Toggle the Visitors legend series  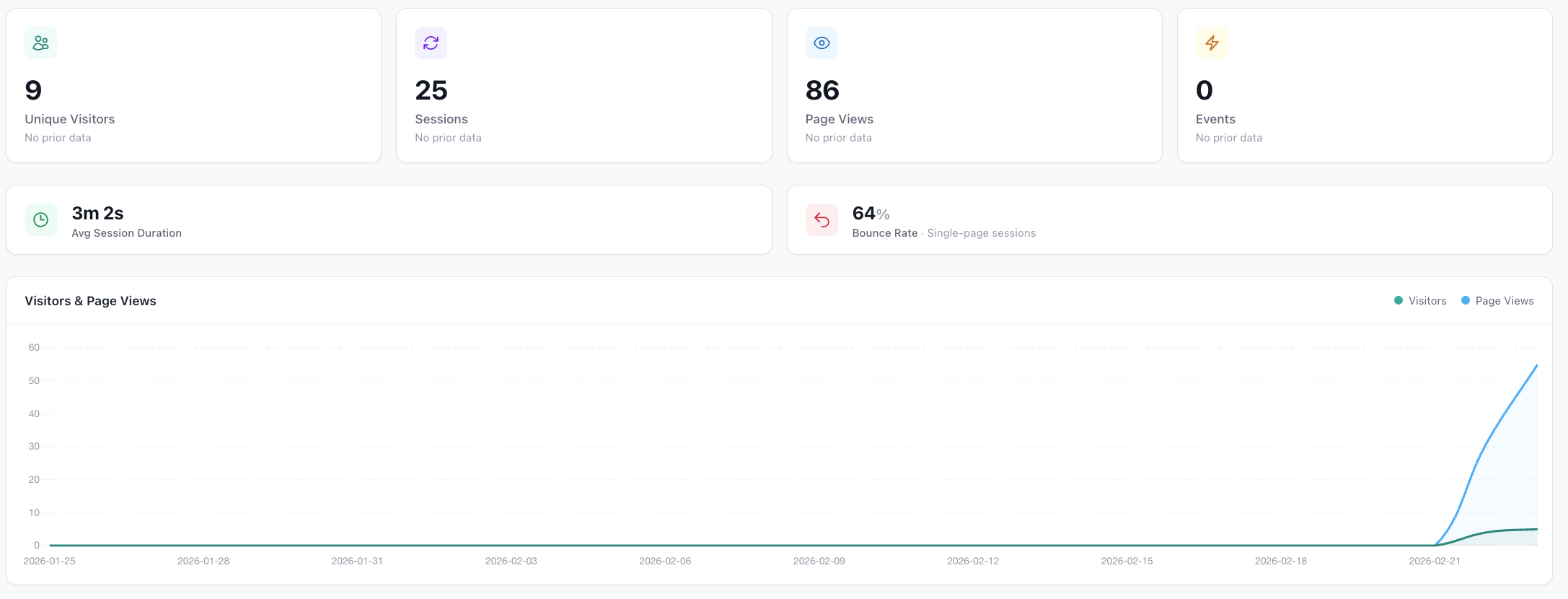pos(1420,301)
